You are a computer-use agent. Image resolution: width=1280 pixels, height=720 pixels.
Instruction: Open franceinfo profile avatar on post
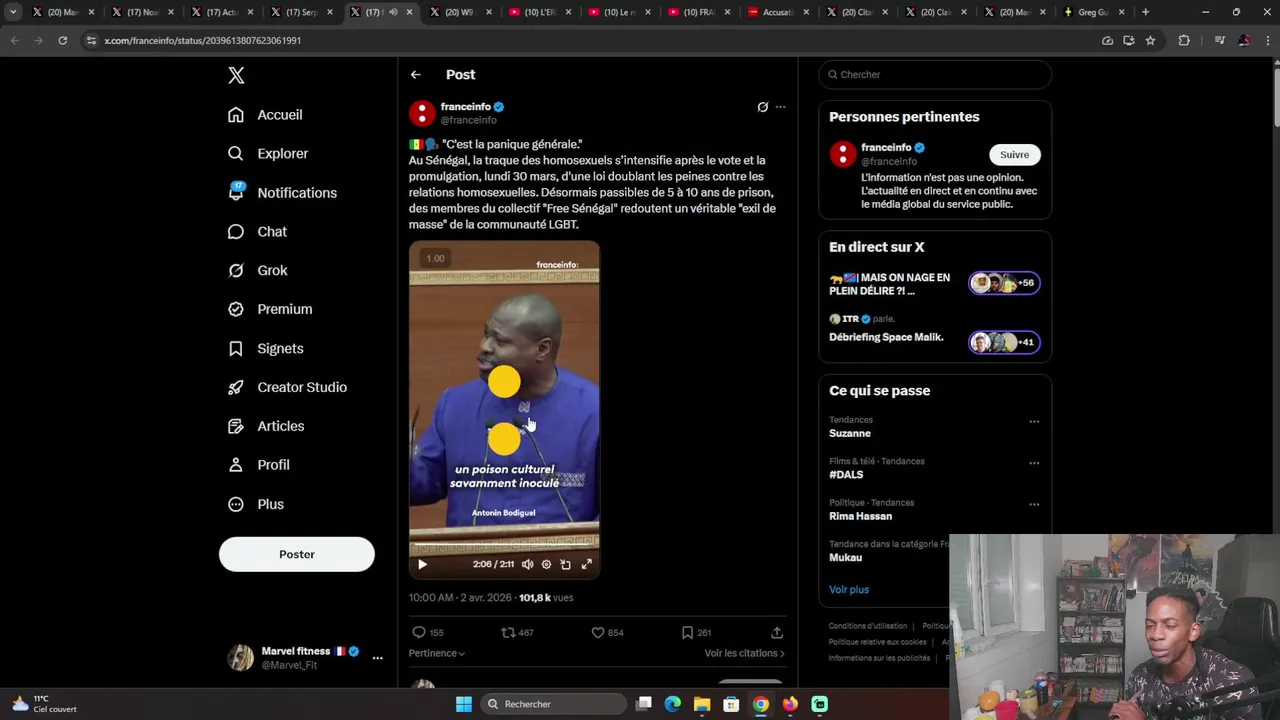pos(422,112)
